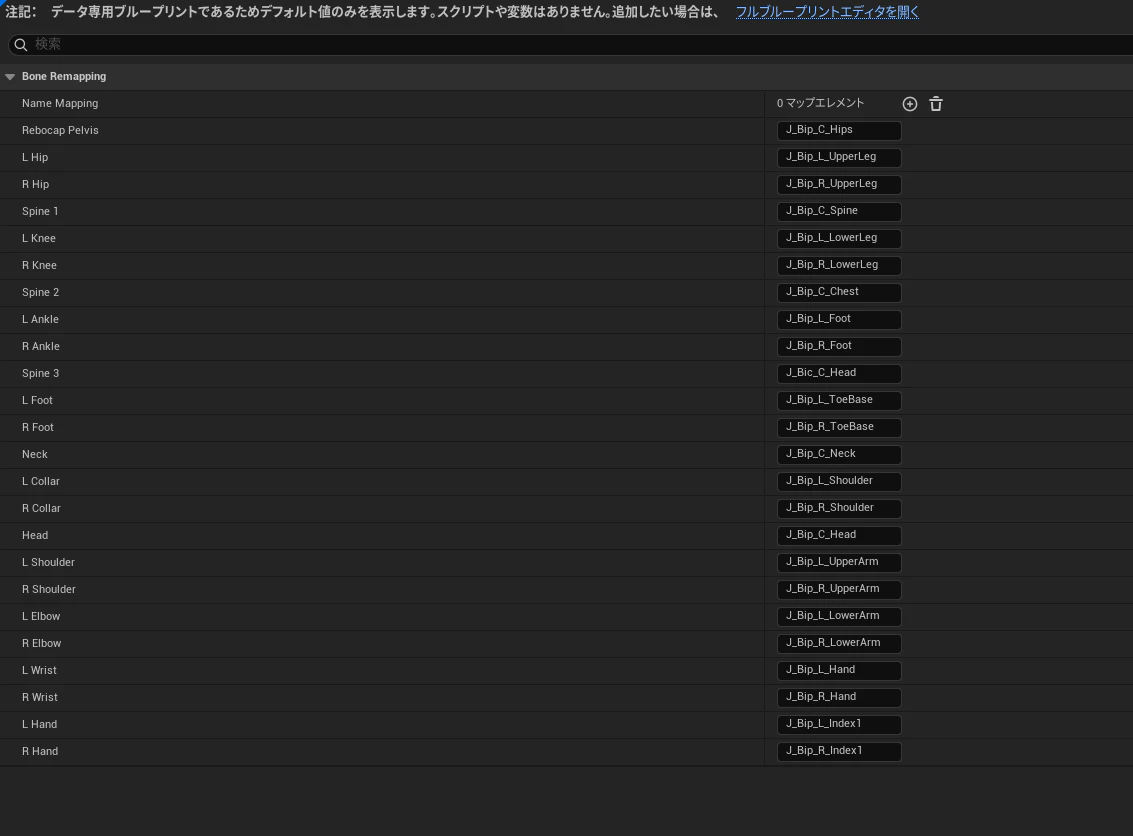The height and width of the screenshot is (836, 1133).
Task: Select the R Ankle property label
Action: 40,346
